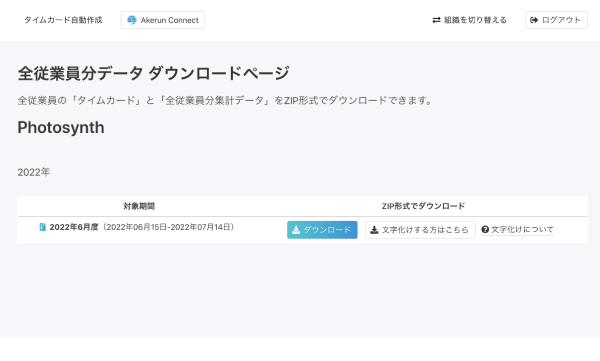This screenshot has width=600, height=361.
Task: Click タイムカード自動作成 in the header
Action: [x=63, y=20]
